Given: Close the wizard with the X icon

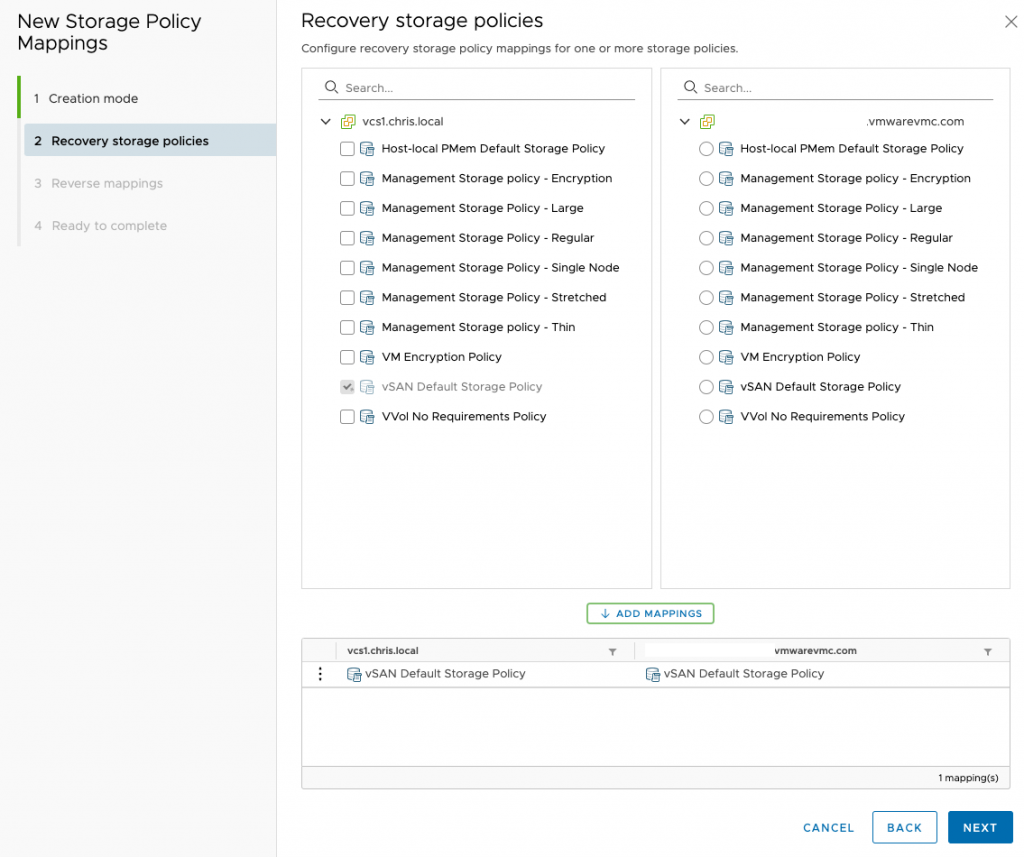Looking at the screenshot, I should [x=1011, y=22].
